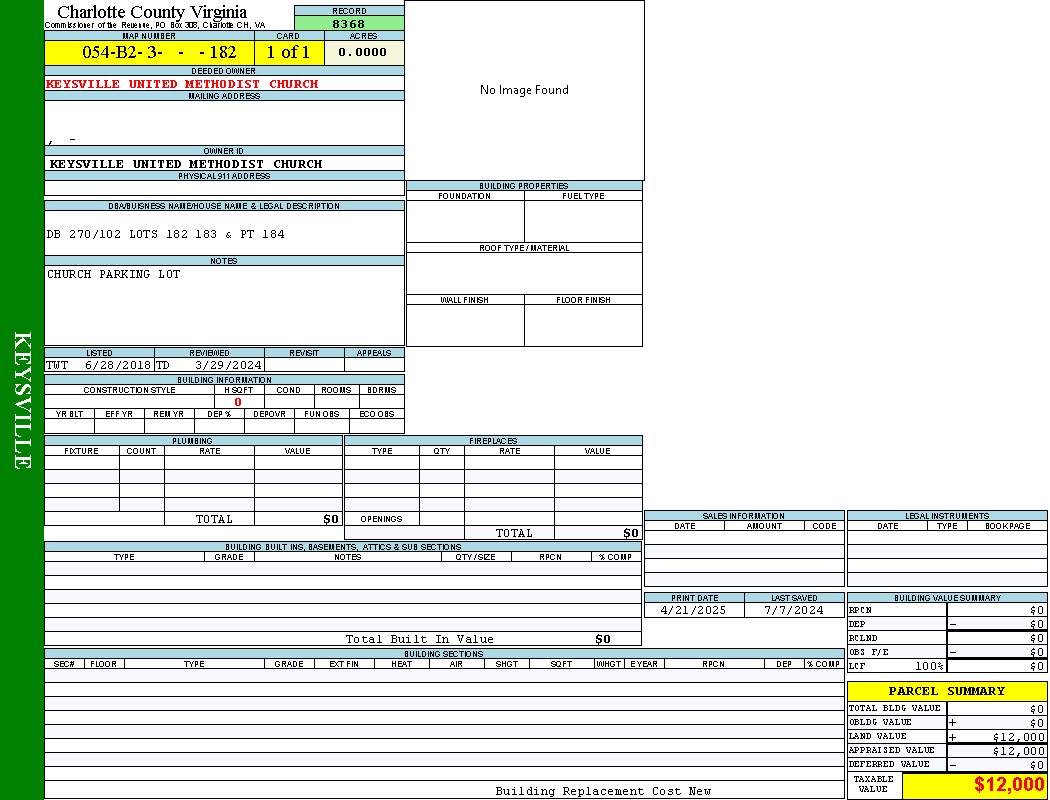The width and height of the screenshot is (1050, 800).
Task: Click the card count '1 of 1' field
Action: pyautogui.click(x=288, y=52)
